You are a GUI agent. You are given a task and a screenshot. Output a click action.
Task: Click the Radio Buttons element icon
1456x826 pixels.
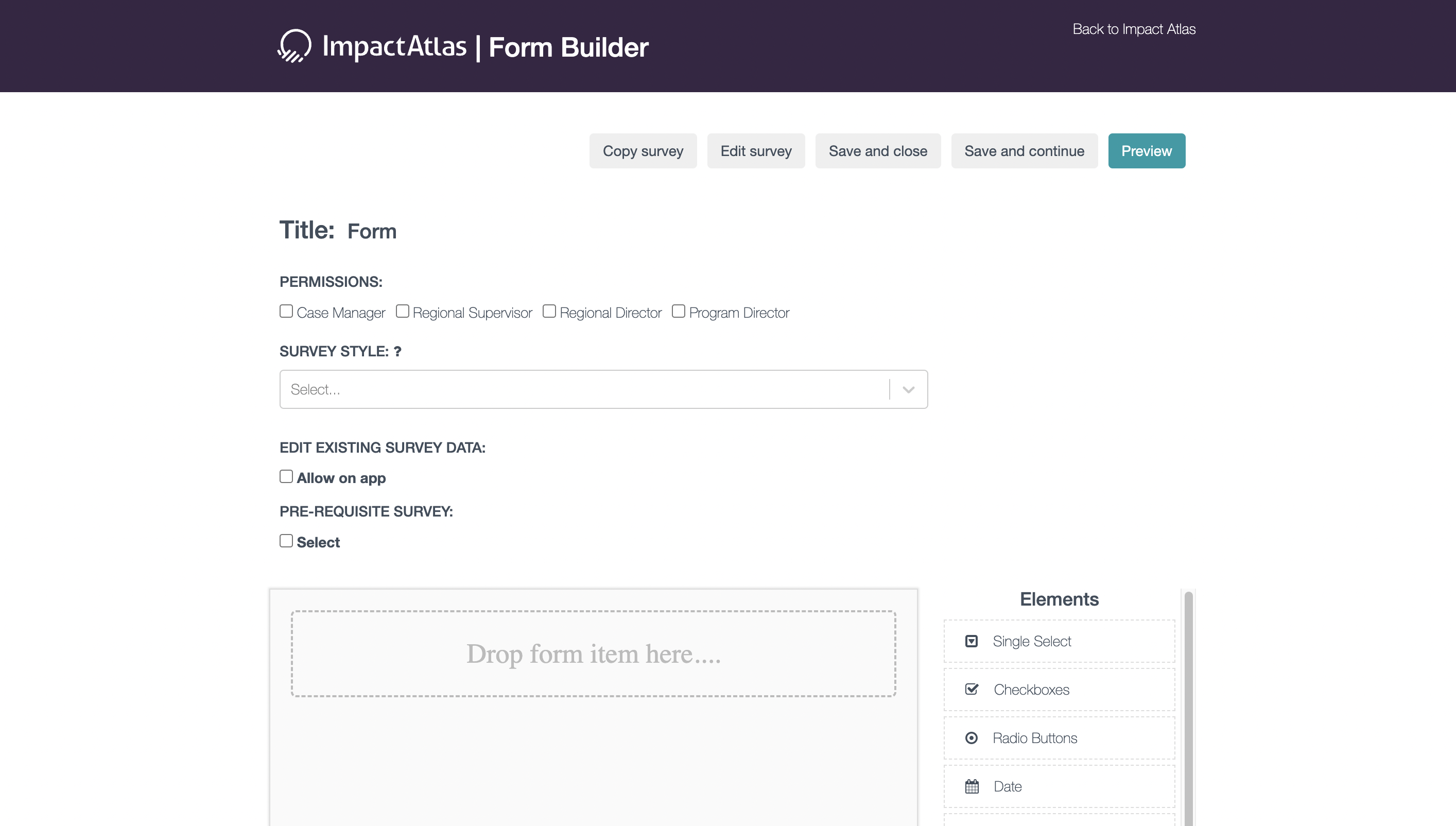point(971,737)
